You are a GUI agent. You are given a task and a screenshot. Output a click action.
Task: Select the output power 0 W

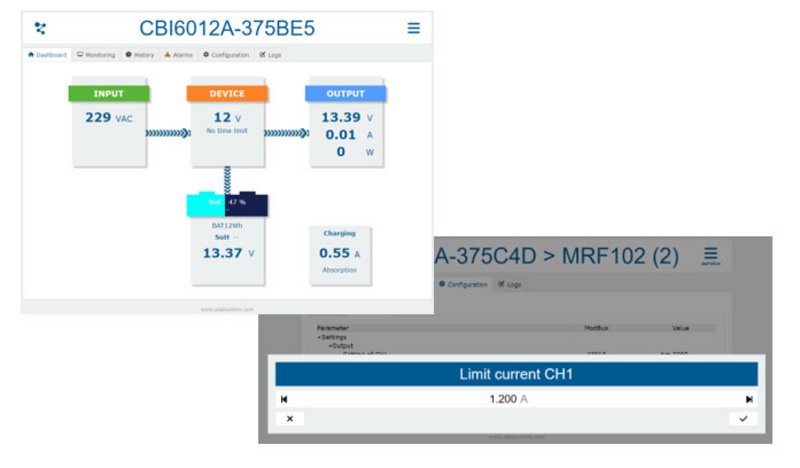click(355, 152)
